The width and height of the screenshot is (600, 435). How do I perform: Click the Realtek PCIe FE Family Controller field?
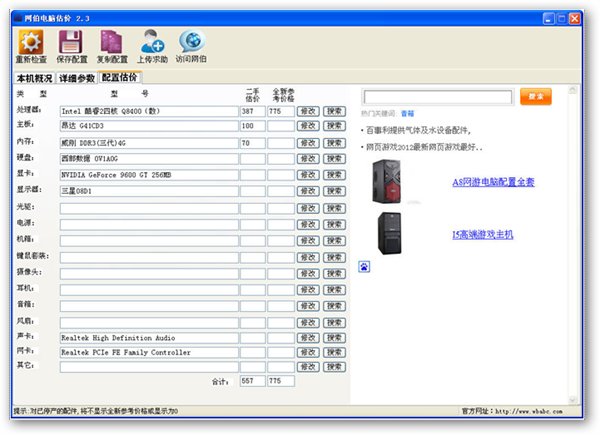[x=149, y=352]
